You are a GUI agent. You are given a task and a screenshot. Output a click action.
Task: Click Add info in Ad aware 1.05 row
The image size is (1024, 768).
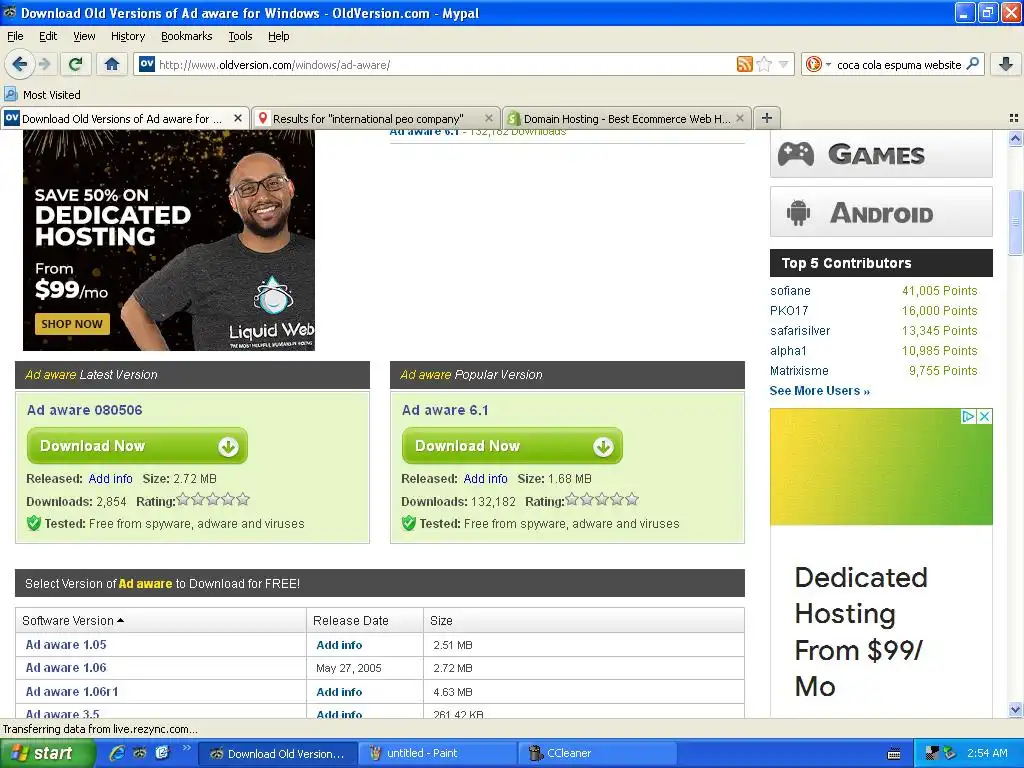[x=339, y=645]
